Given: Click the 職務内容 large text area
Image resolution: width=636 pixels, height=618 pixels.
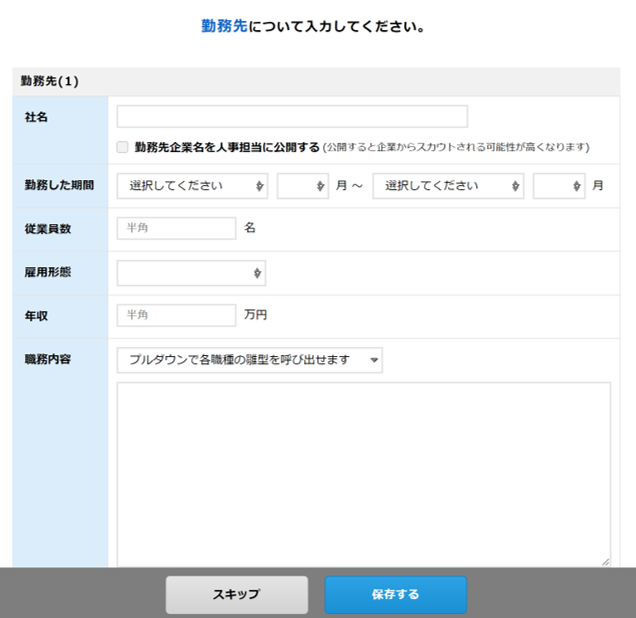Looking at the screenshot, I should (364, 474).
